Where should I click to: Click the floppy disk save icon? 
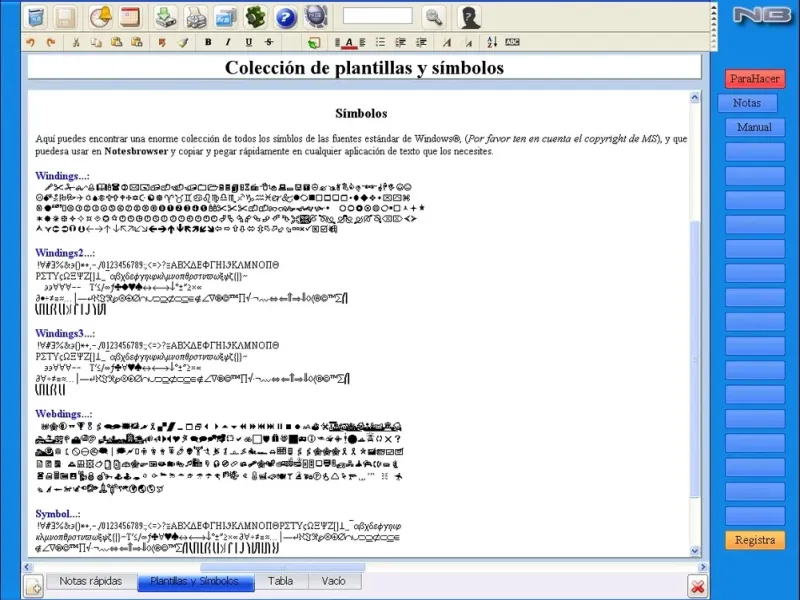coord(65,17)
